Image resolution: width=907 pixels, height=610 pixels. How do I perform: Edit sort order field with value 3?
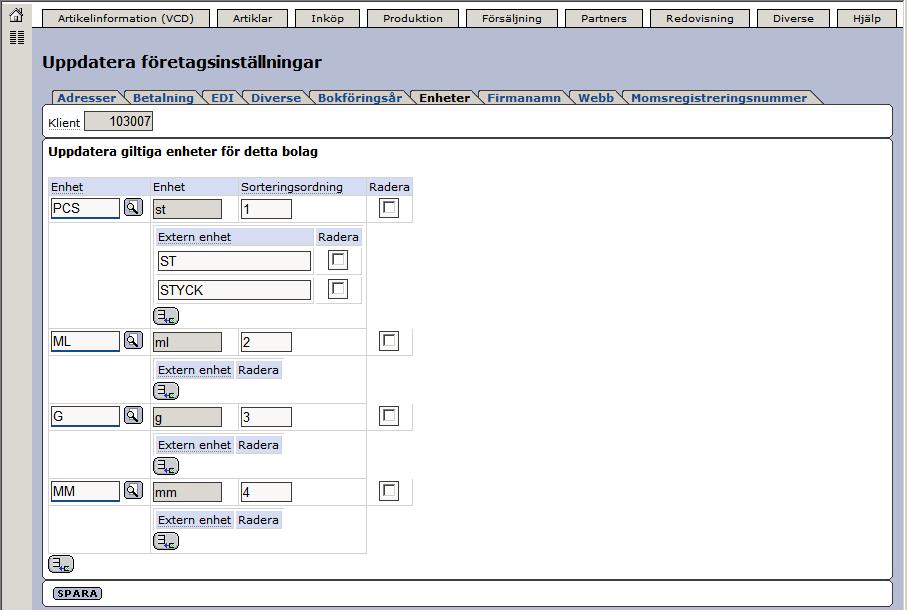tap(266, 417)
